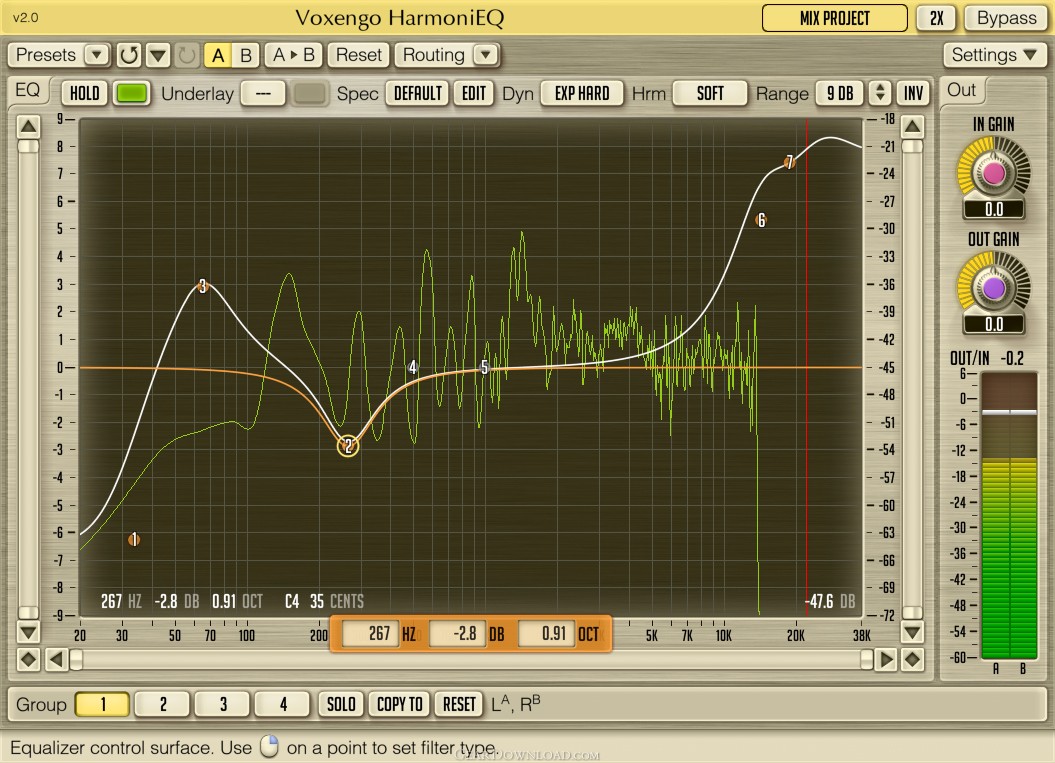The image size is (1055, 763).
Task: Click horizontal scroll right arrow
Action: coord(887,659)
